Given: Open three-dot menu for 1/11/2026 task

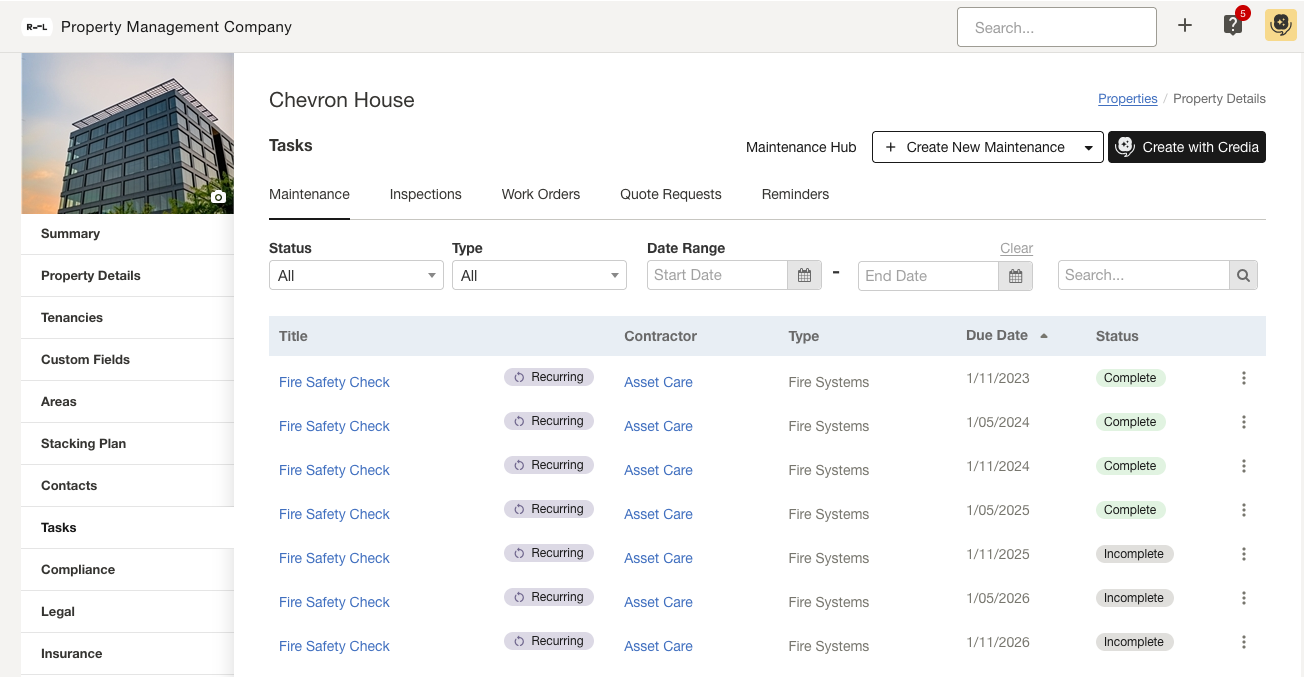Looking at the screenshot, I should click(1244, 642).
